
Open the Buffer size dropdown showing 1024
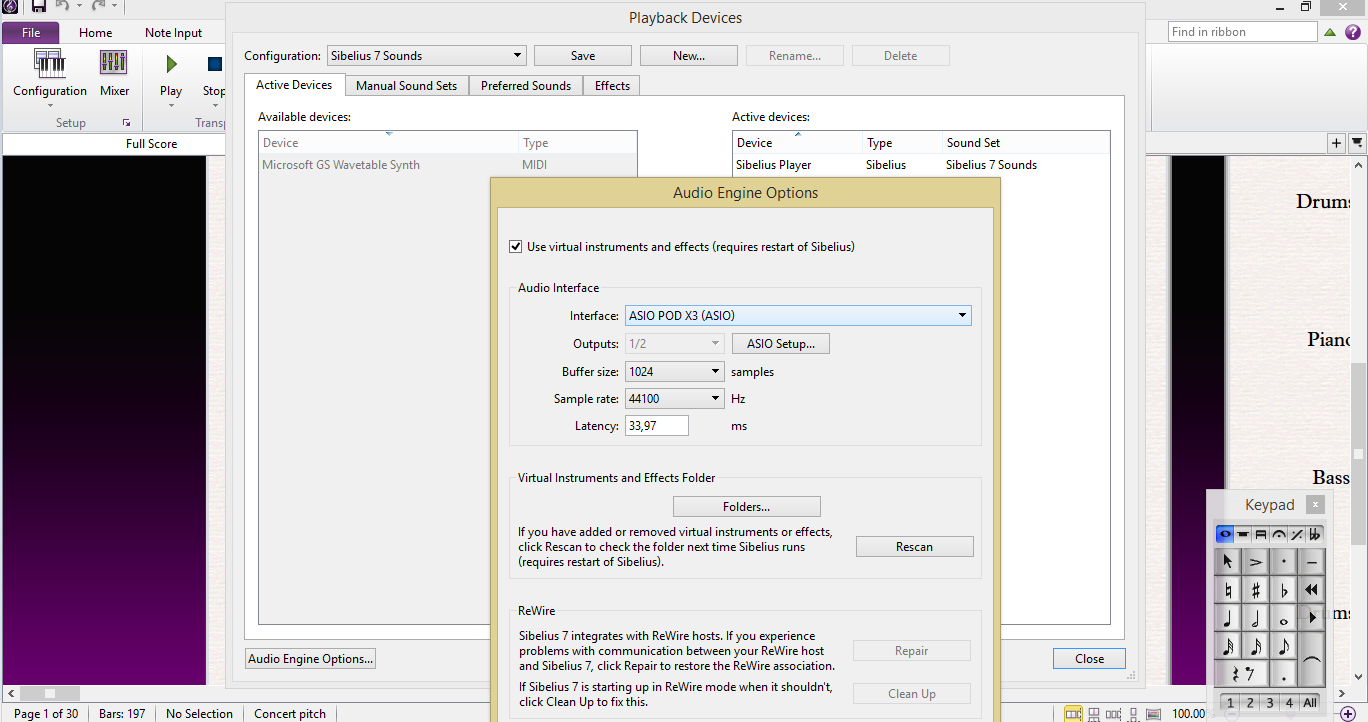point(674,371)
